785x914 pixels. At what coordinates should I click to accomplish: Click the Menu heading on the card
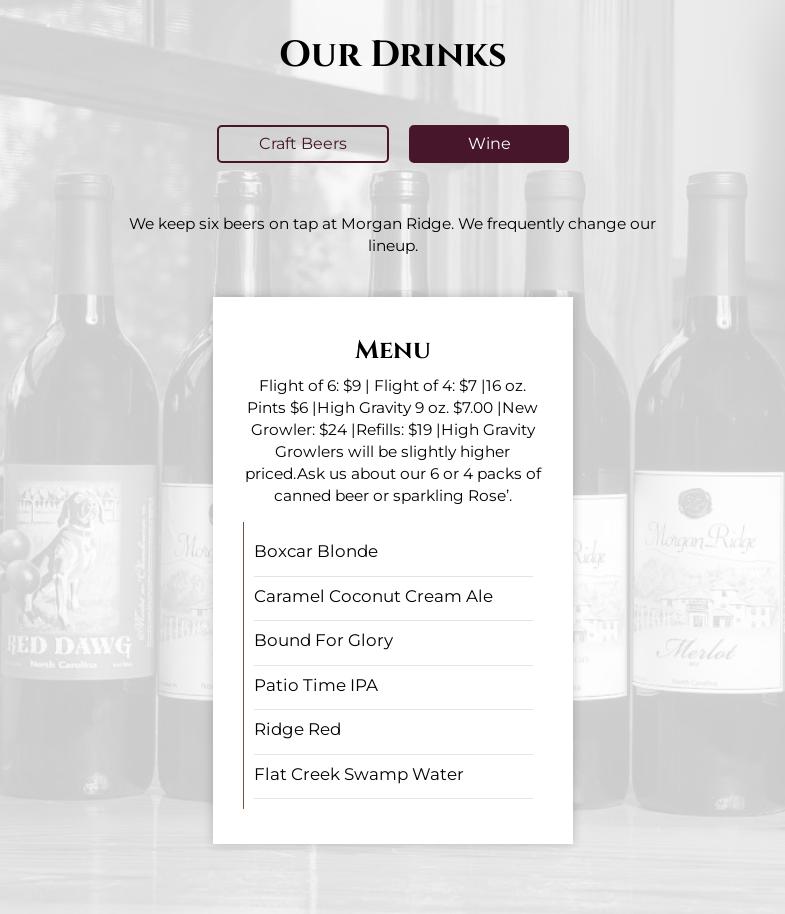[393, 350]
